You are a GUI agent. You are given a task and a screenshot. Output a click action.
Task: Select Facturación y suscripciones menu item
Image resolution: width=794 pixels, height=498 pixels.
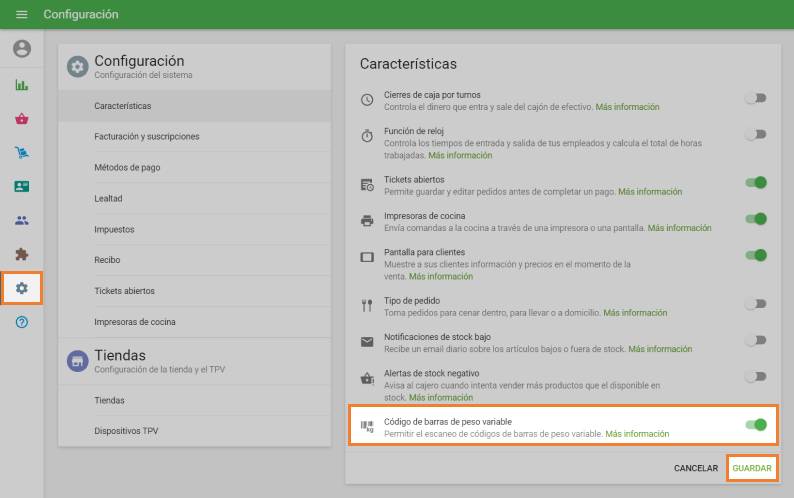point(146,136)
